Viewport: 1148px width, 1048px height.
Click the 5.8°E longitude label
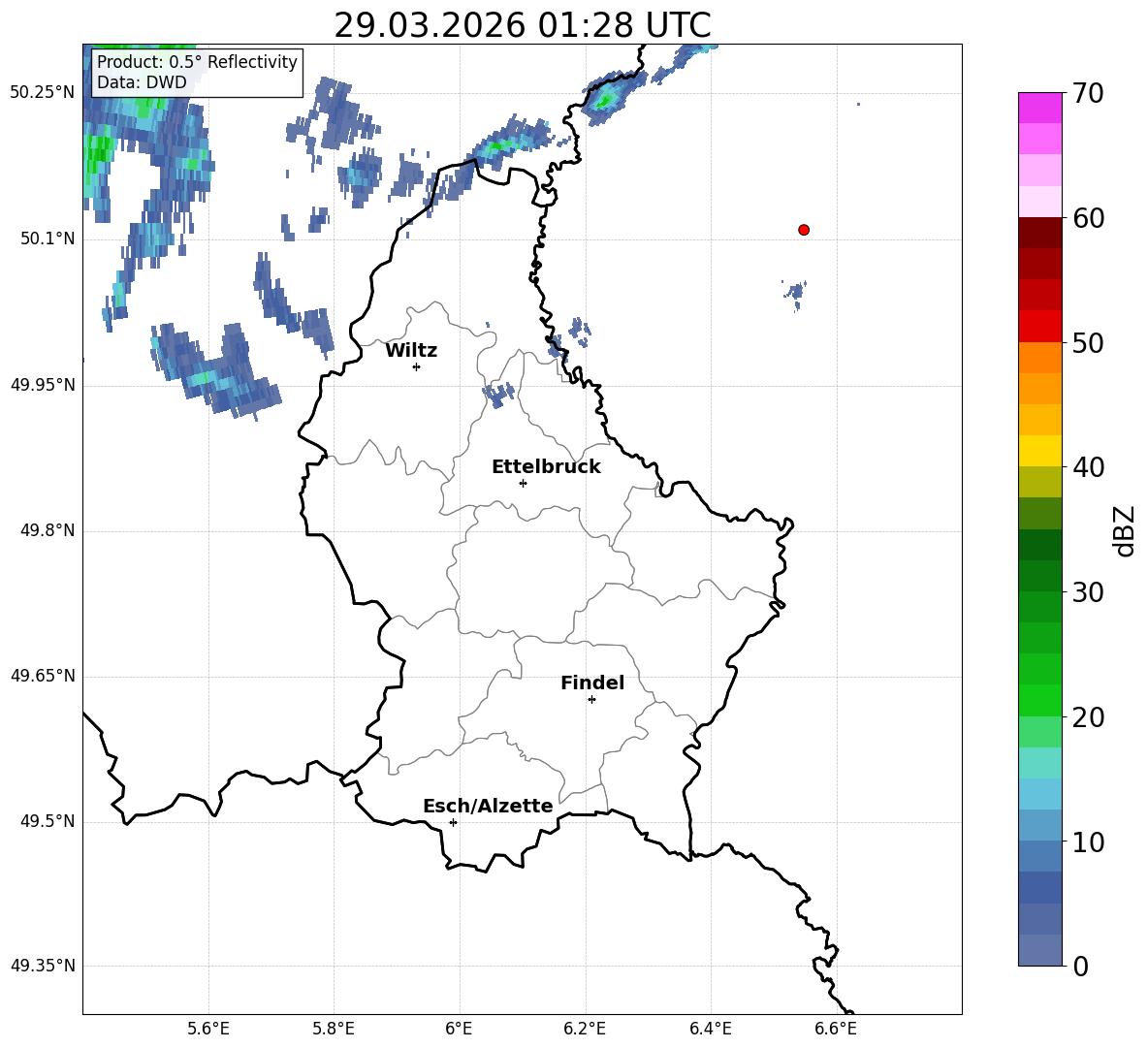coord(334,1030)
